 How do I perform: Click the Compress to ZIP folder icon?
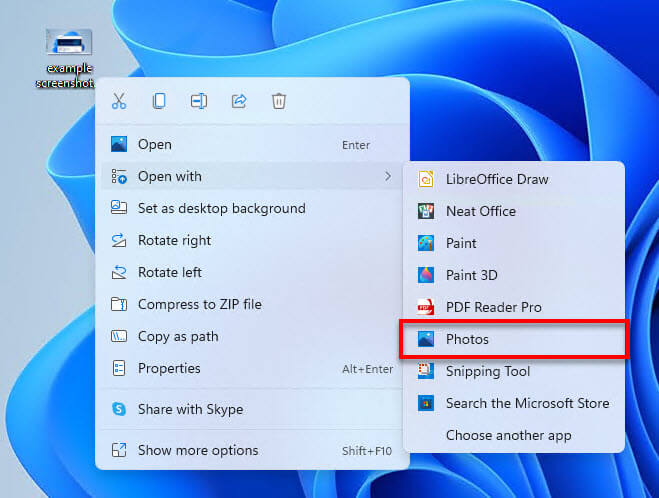click(x=119, y=304)
